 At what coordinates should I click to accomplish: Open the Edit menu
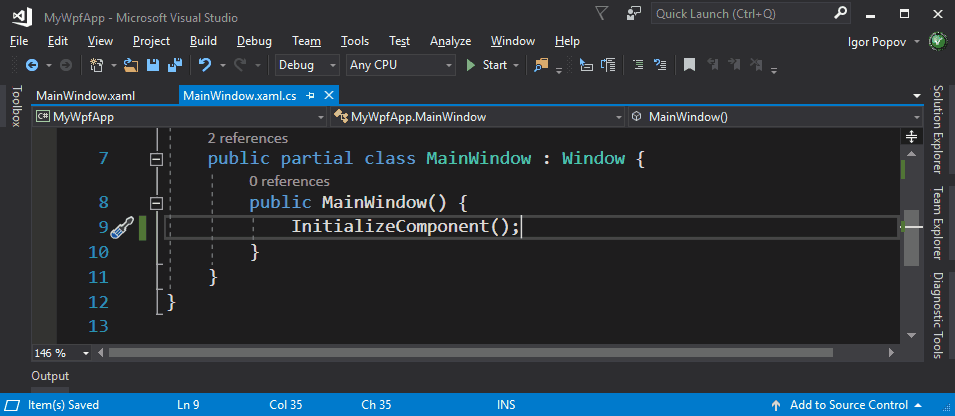click(58, 41)
